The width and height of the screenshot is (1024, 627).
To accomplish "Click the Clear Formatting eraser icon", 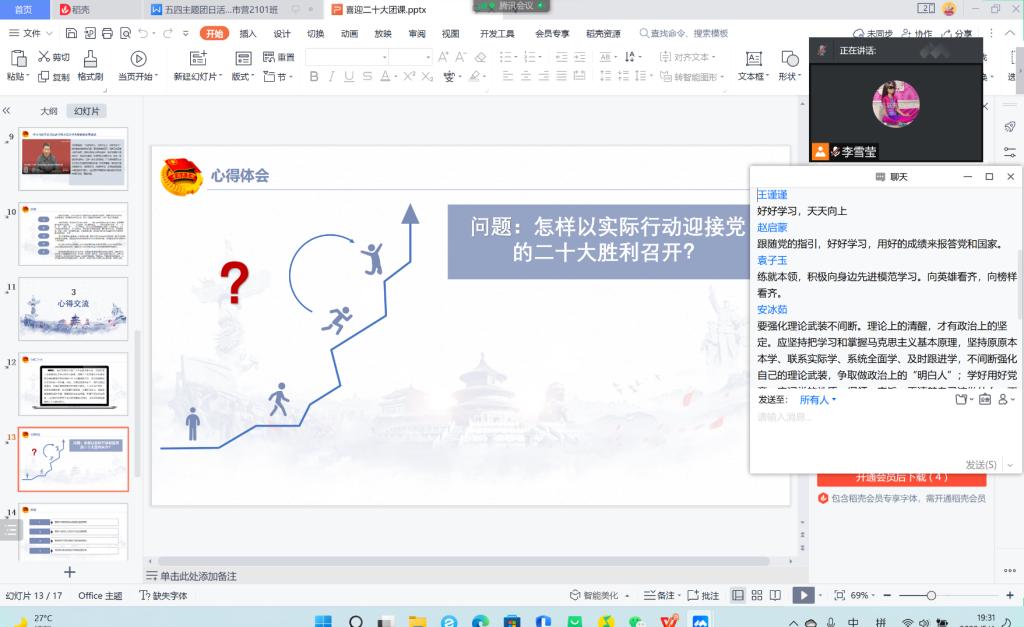I will (x=481, y=57).
